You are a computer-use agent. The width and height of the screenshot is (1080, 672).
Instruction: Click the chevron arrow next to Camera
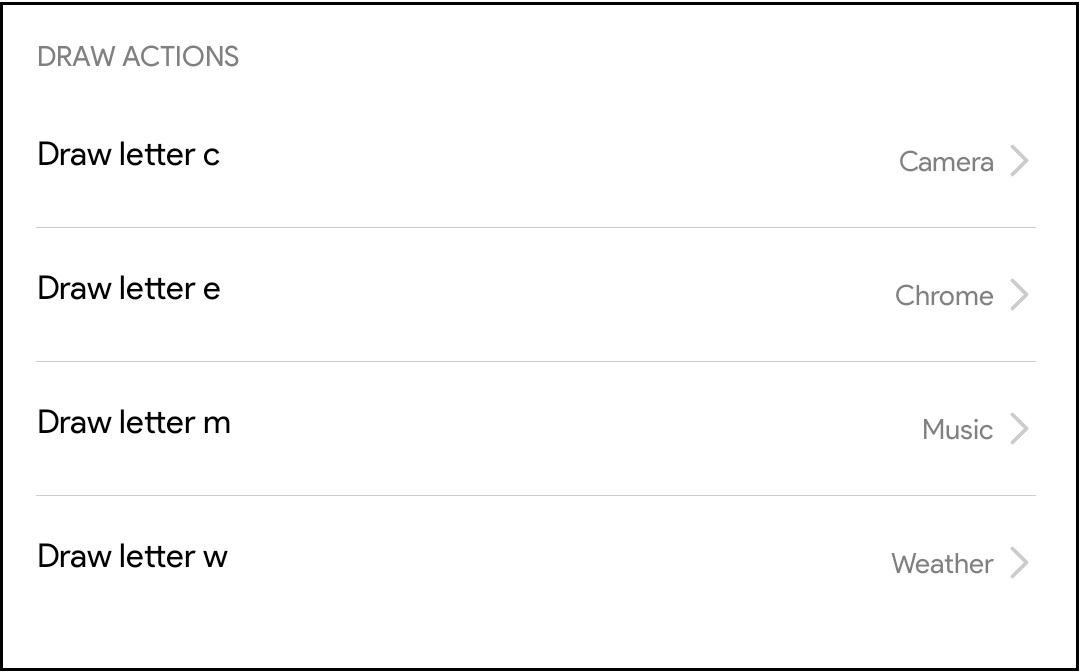[1019, 161]
